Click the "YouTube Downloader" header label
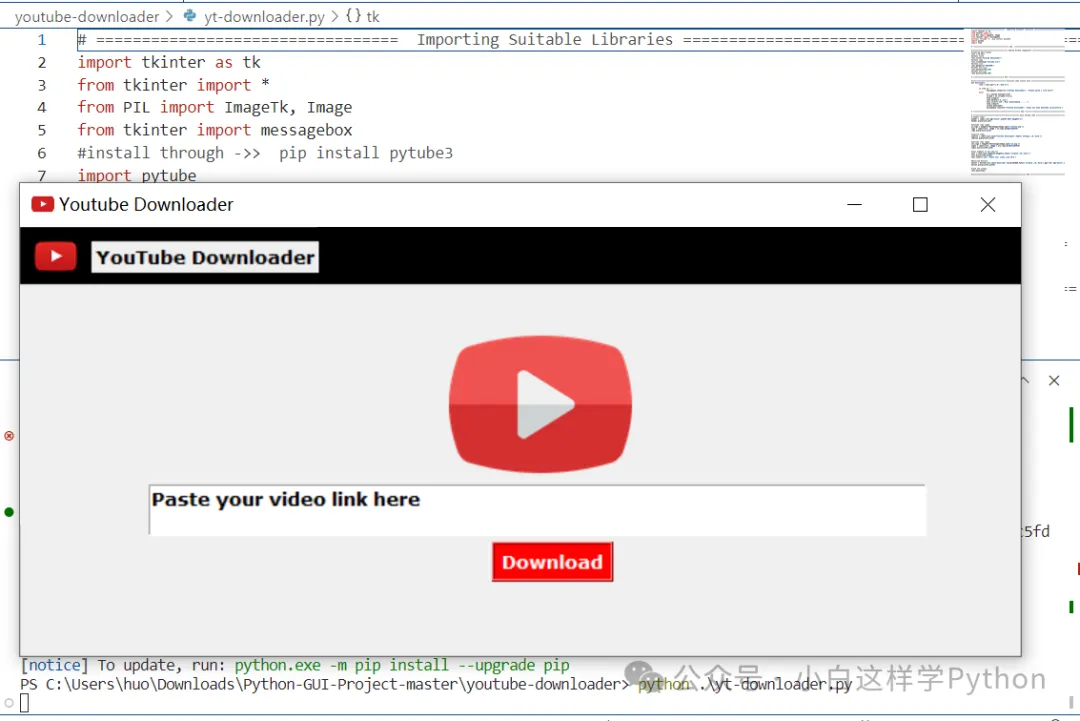Screen dimensions: 1080x721 tap(205, 257)
